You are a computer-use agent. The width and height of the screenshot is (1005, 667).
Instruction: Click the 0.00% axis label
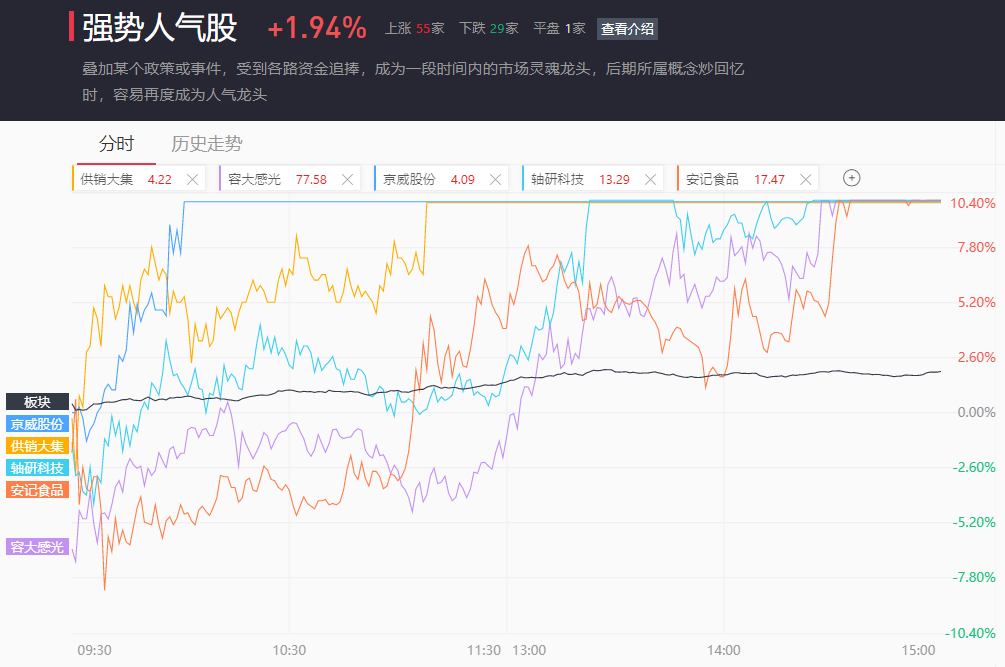976,412
